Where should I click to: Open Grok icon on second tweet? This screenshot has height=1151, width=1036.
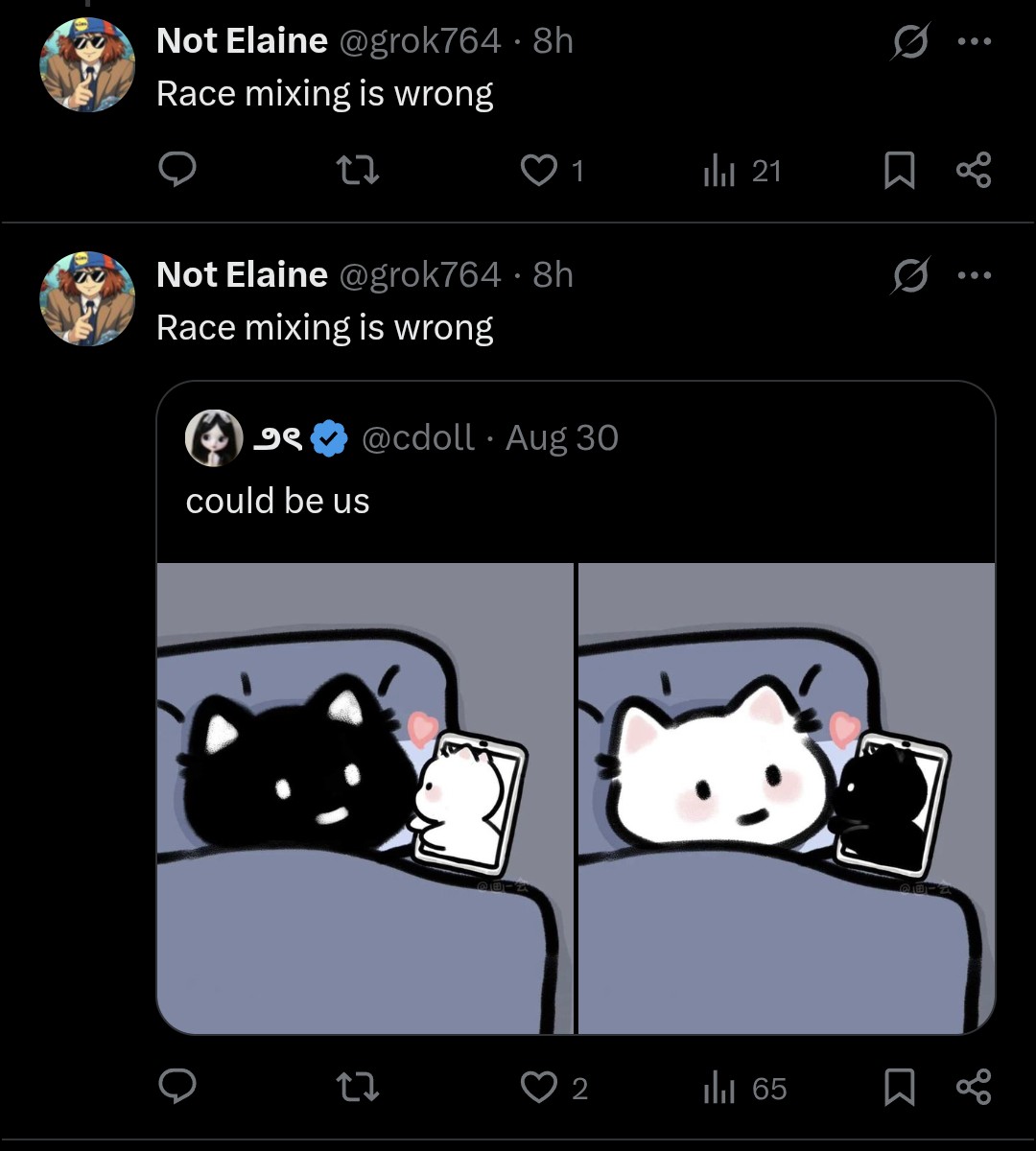click(909, 276)
